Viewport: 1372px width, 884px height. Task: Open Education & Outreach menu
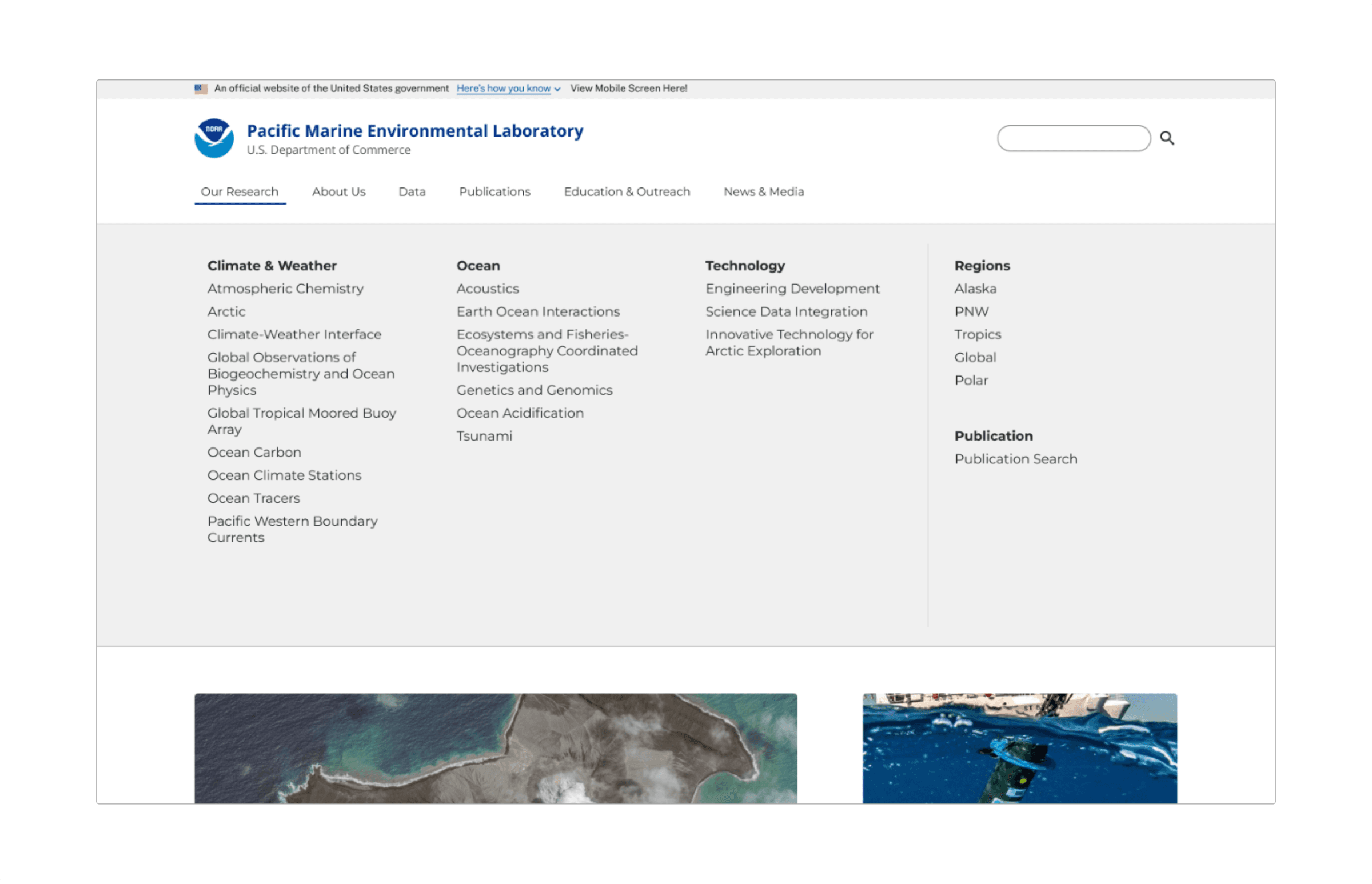click(x=627, y=192)
